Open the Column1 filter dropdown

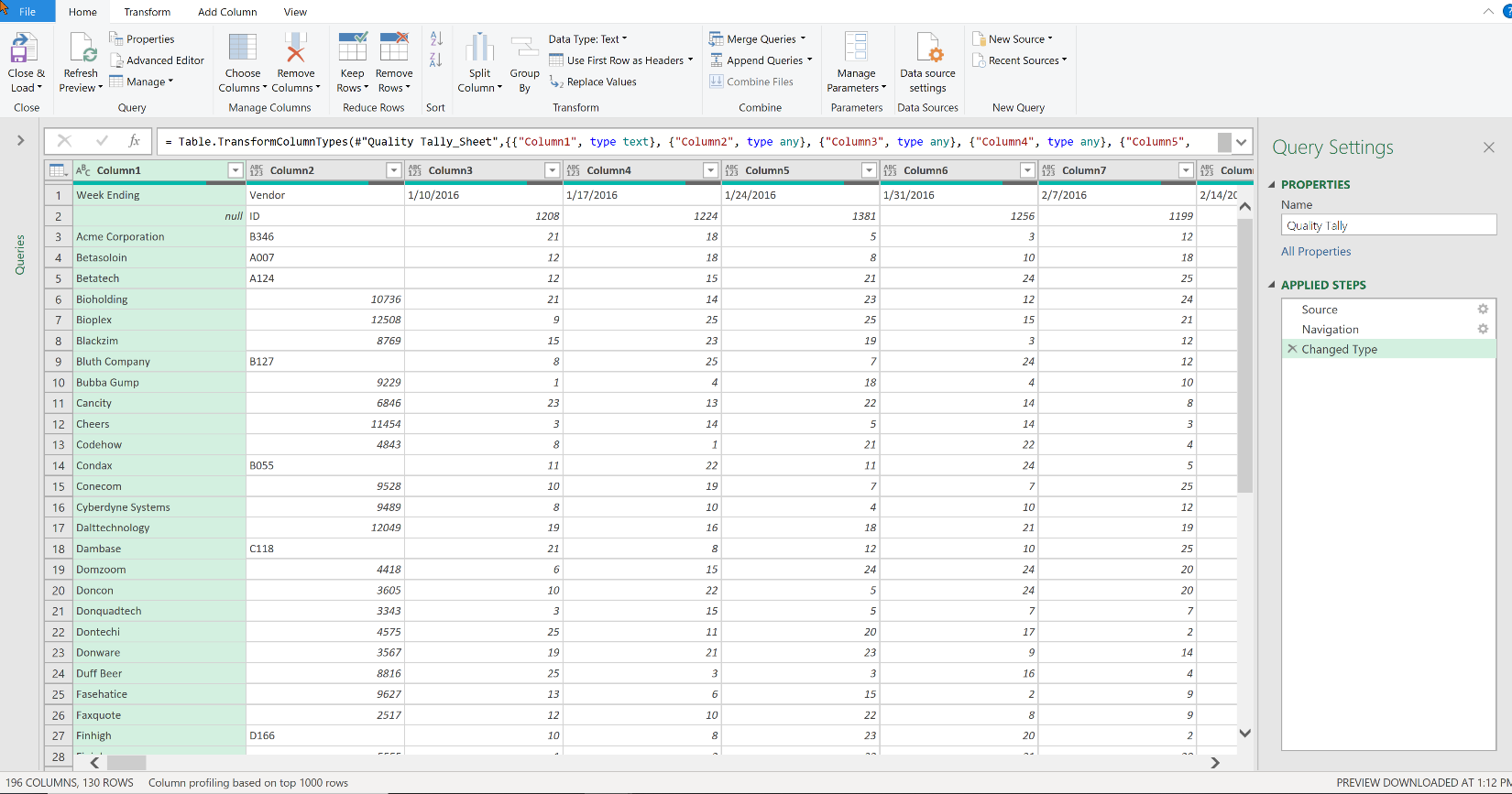[x=236, y=170]
